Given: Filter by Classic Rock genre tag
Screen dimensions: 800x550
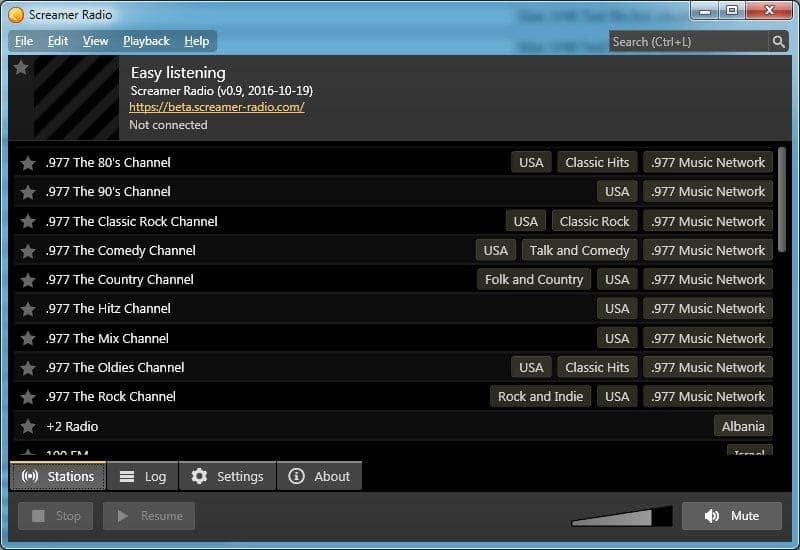Looking at the screenshot, I should (594, 221).
